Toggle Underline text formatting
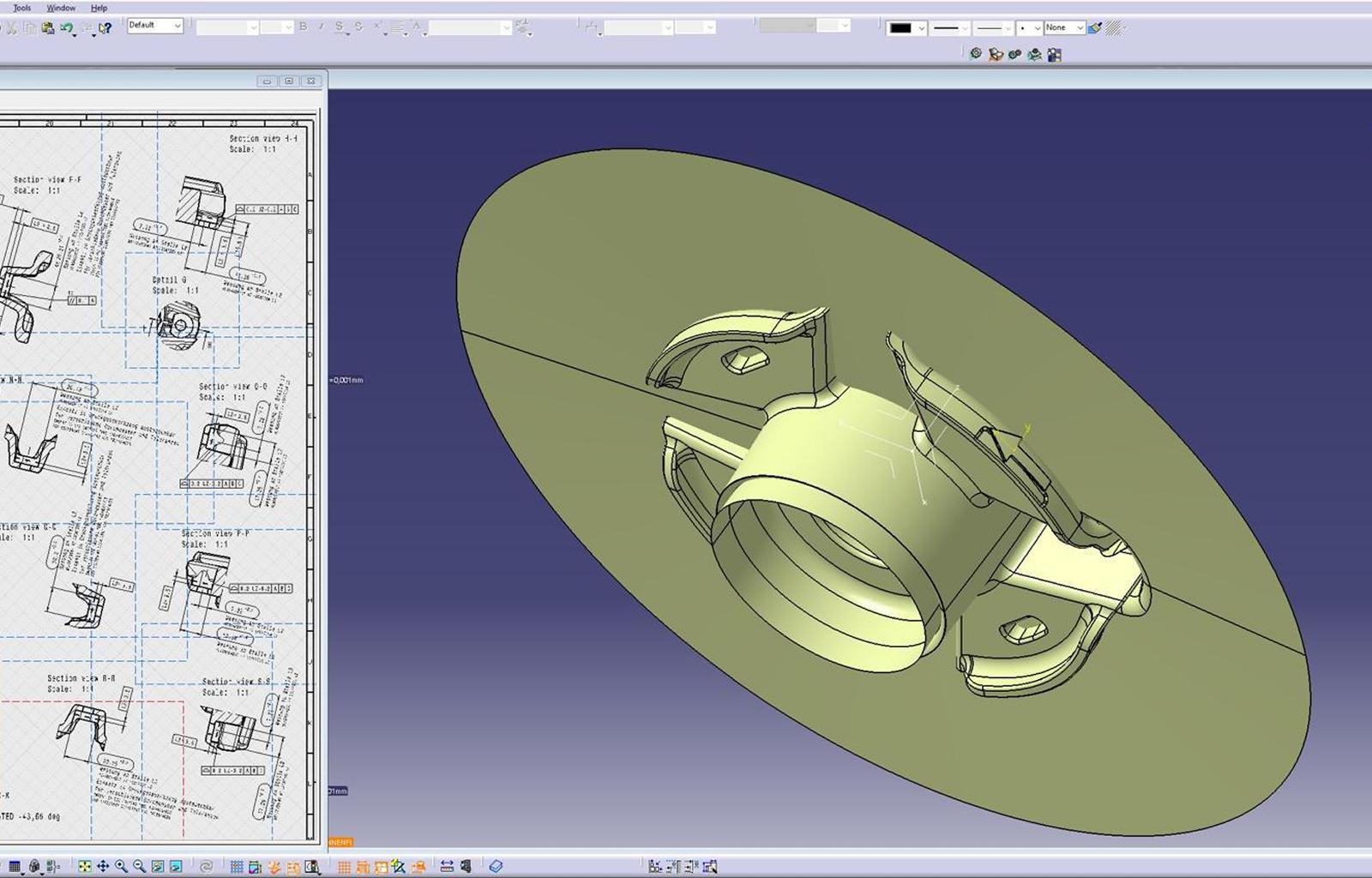This screenshot has height=878, width=1372. [x=340, y=27]
